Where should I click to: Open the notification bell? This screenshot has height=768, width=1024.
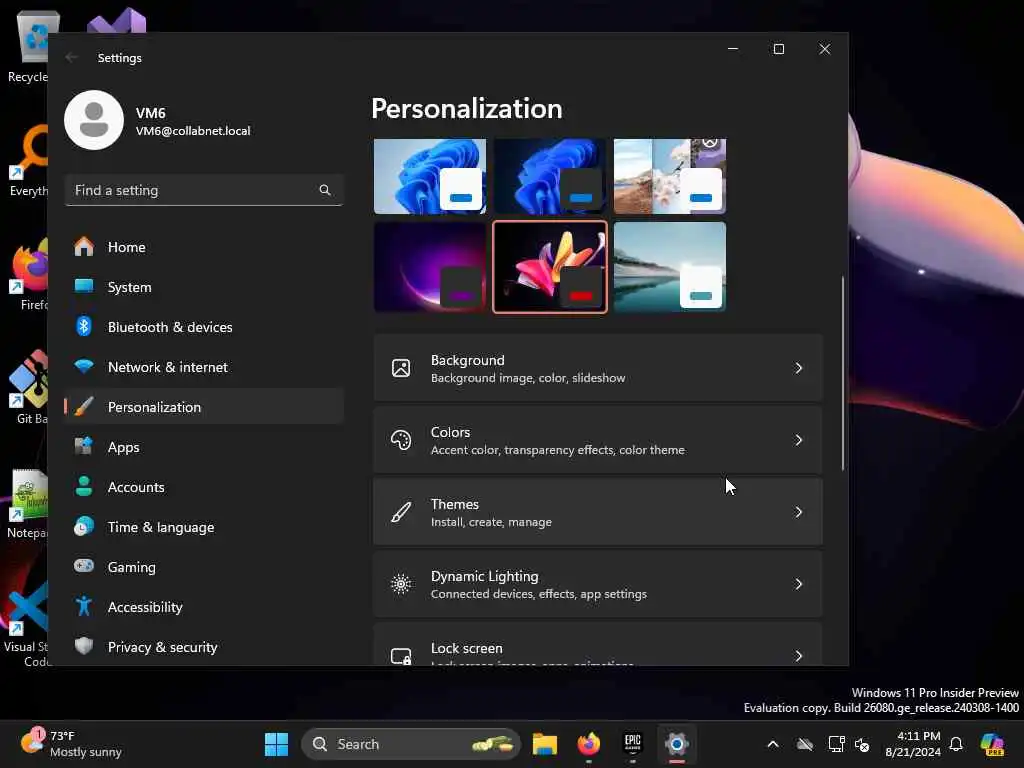(x=956, y=744)
